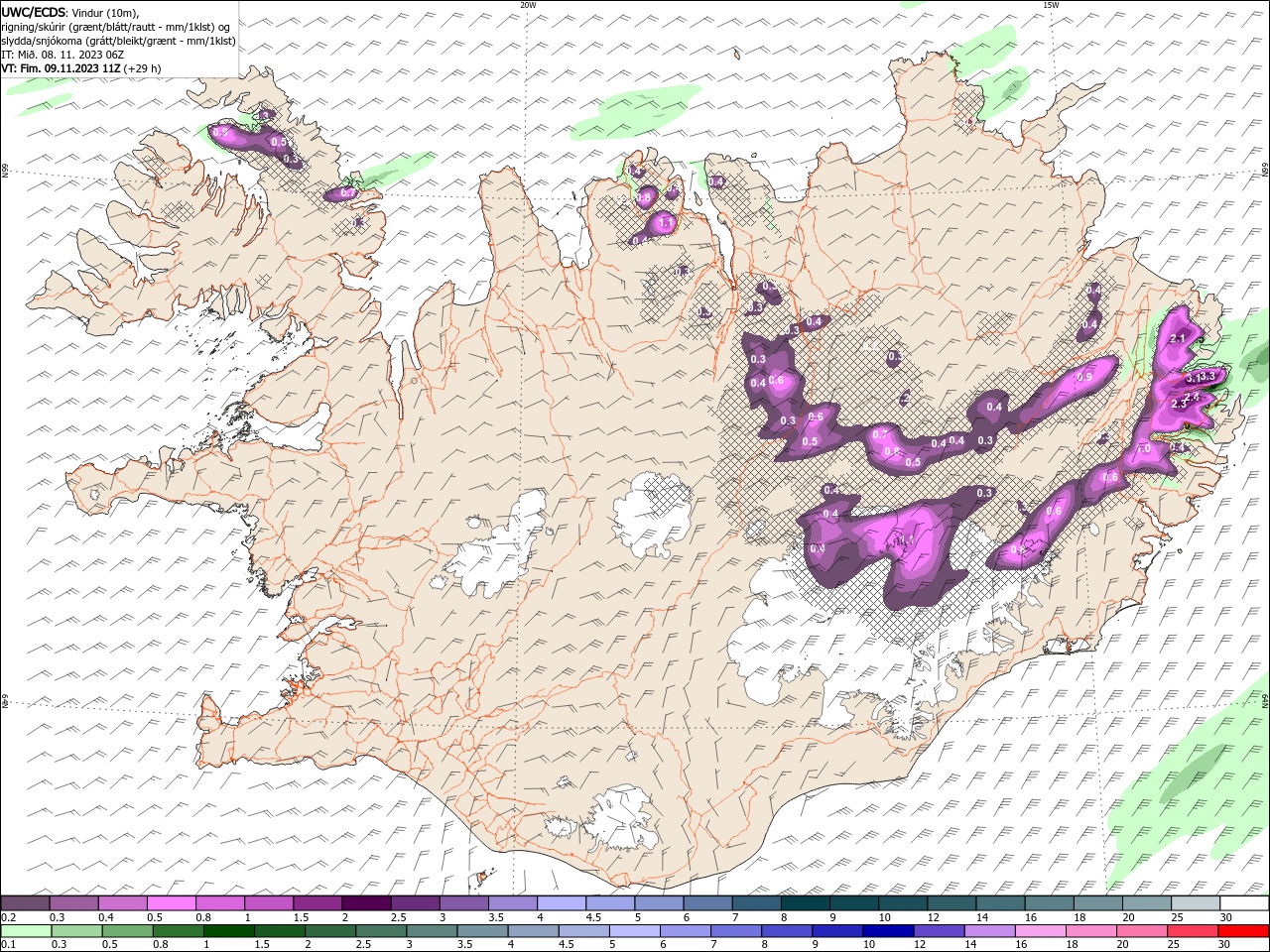Click the '3.5' label on the lower scale

point(464,945)
